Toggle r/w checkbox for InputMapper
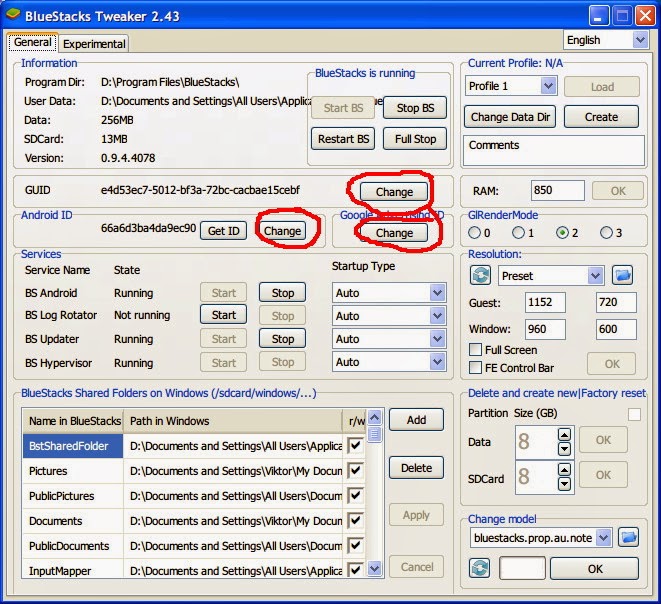Screen dimensions: 661x604 click(x=355, y=570)
